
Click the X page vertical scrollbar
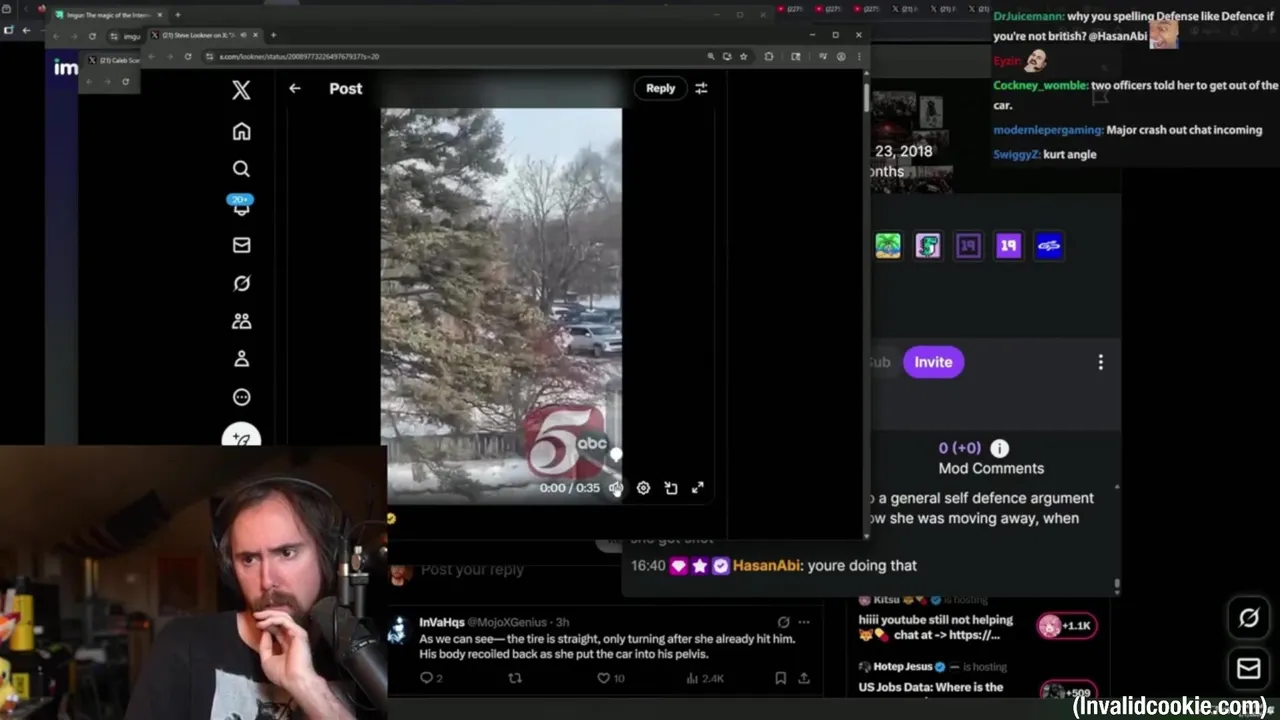(x=866, y=97)
